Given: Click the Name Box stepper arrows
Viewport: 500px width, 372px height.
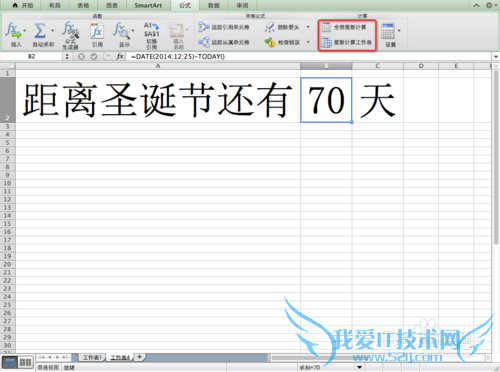Looking at the screenshot, I should [67, 56].
